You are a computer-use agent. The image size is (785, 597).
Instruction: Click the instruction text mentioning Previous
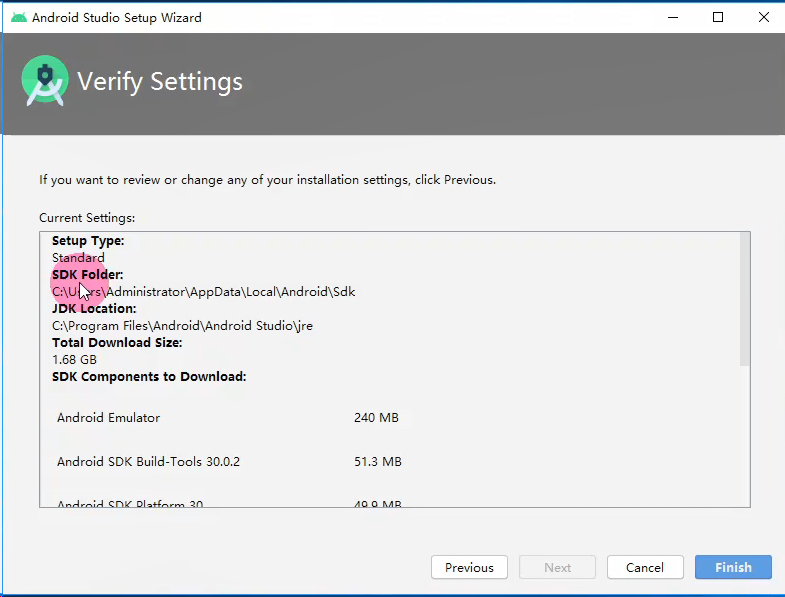[267, 180]
